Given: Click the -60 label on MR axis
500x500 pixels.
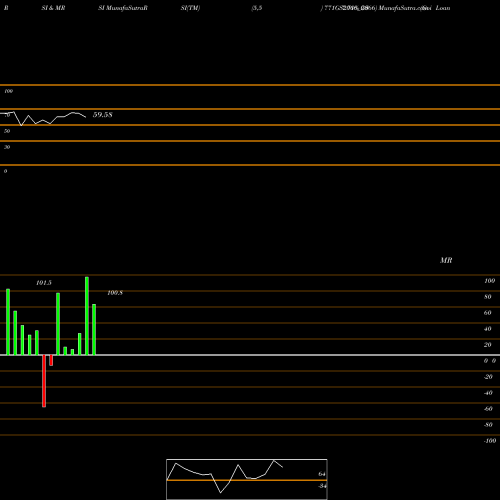Looking at the screenshot, I should 488,409.
